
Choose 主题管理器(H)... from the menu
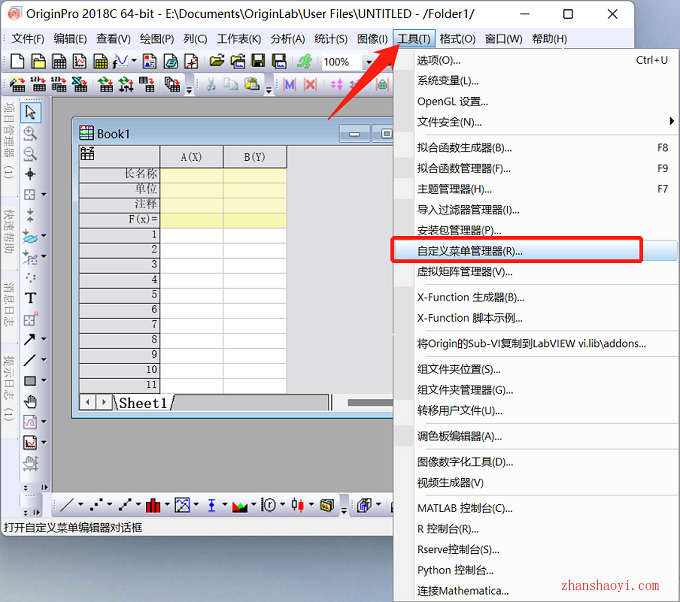tap(536, 189)
